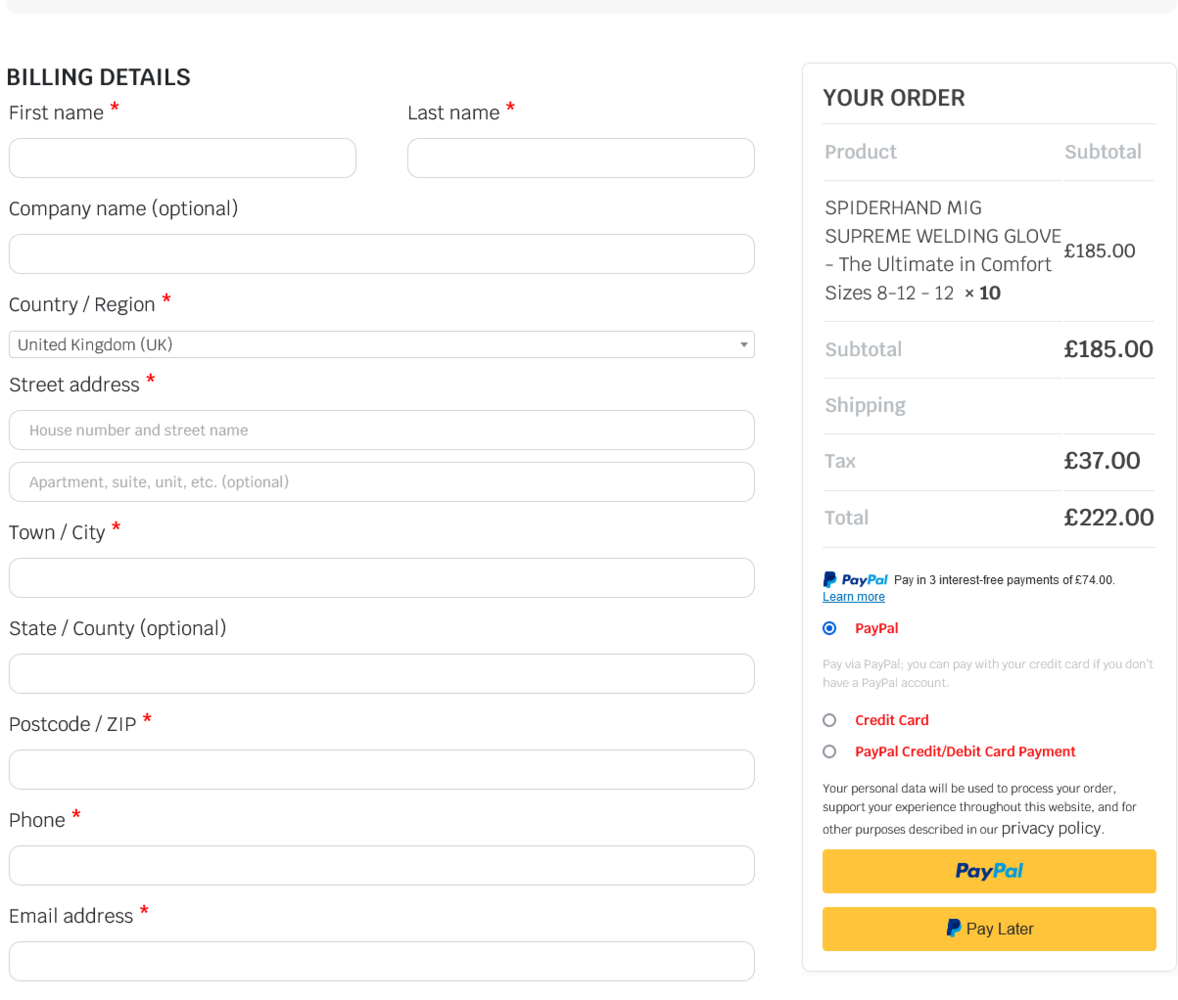
Task: Focus the Town / City field
Action: pyautogui.click(x=381, y=578)
